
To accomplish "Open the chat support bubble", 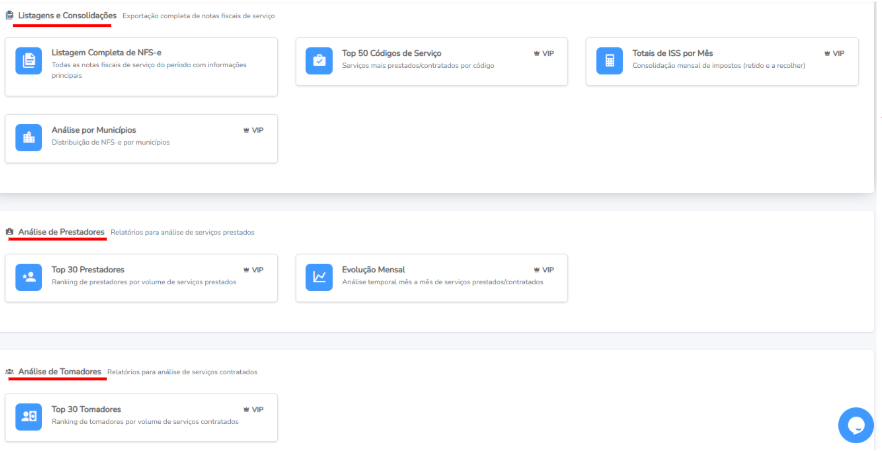I will point(855,425).
